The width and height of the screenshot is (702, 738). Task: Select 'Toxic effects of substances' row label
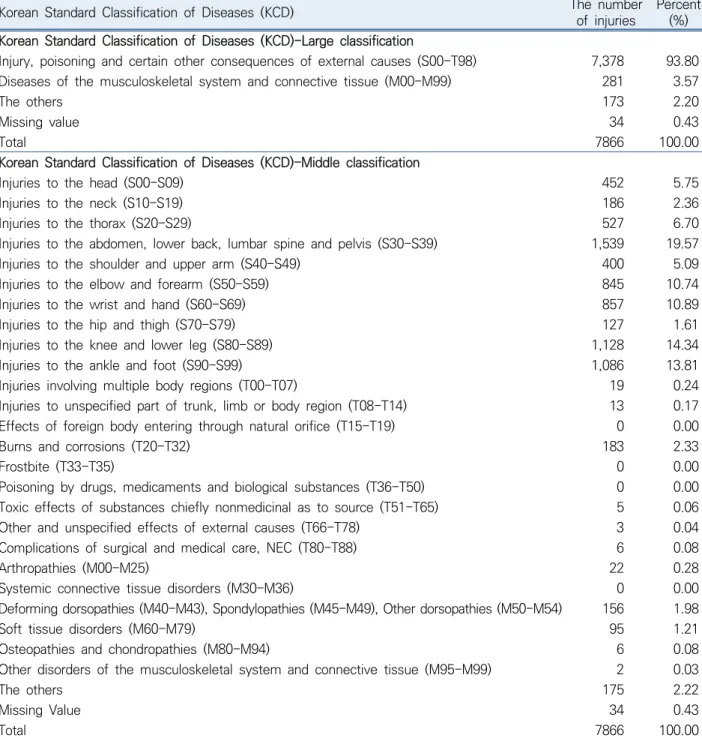point(219,506)
